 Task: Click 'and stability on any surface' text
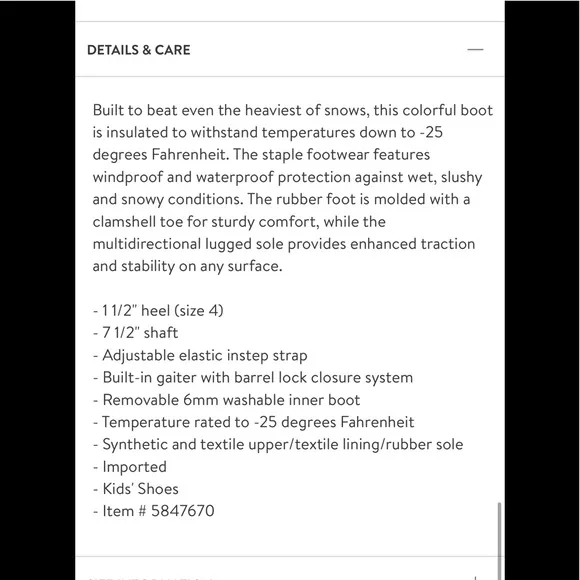coord(187,266)
